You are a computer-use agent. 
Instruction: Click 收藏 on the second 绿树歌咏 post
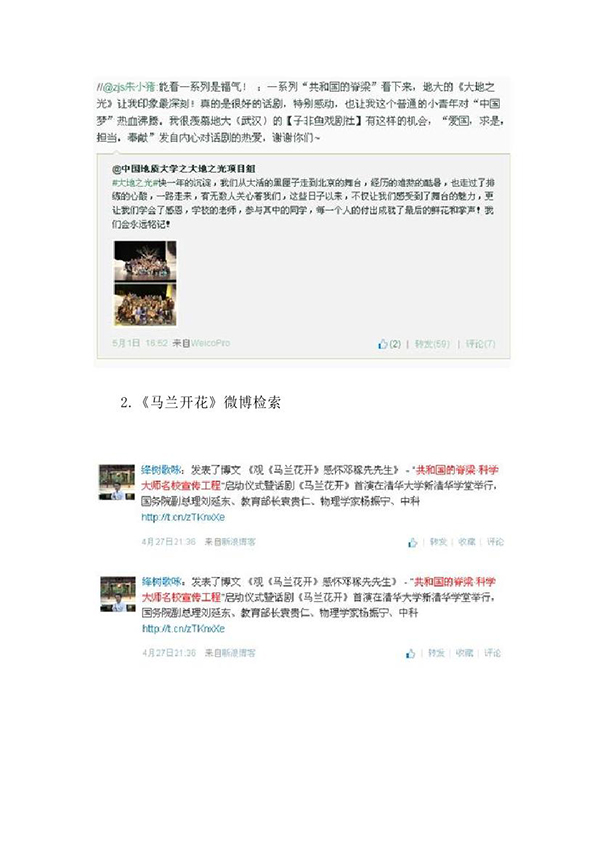pos(464,653)
